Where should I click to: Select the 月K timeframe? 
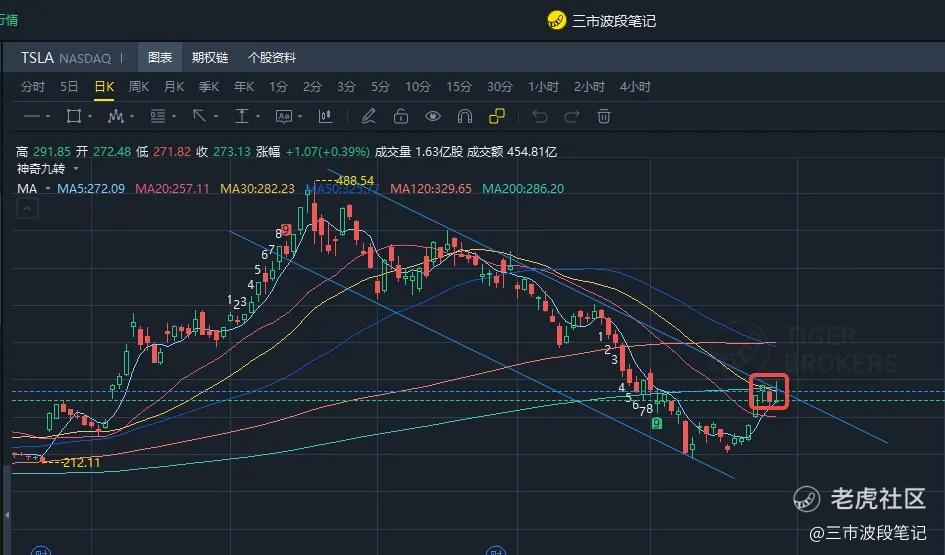(174, 87)
